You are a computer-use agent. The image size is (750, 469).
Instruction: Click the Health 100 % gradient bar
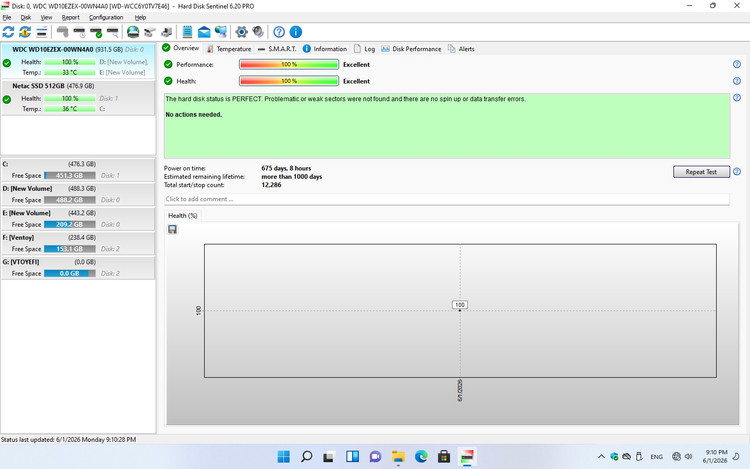coord(289,81)
